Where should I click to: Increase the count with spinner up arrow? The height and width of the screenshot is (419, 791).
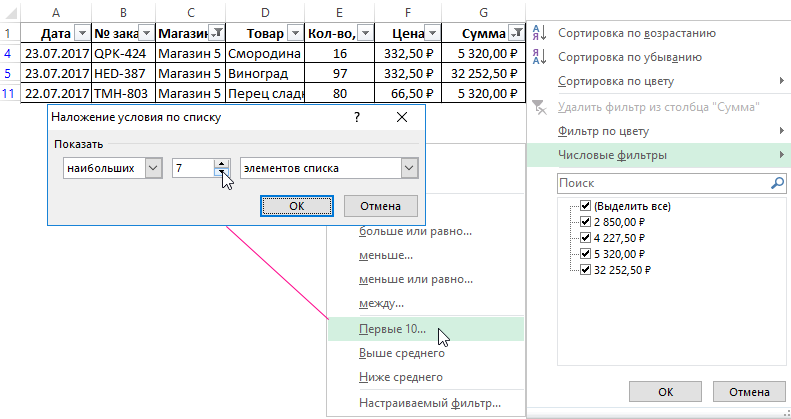tap(221, 163)
